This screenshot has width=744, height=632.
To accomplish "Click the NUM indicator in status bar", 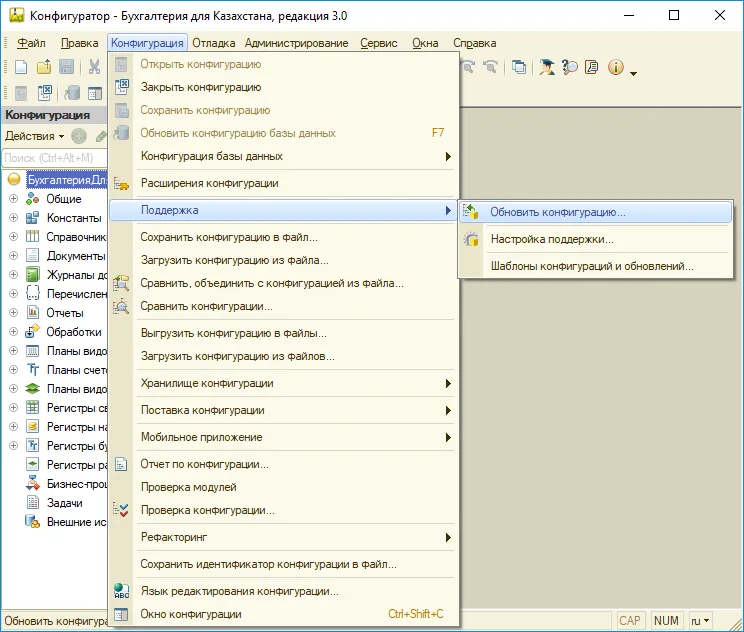I will [x=666, y=621].
